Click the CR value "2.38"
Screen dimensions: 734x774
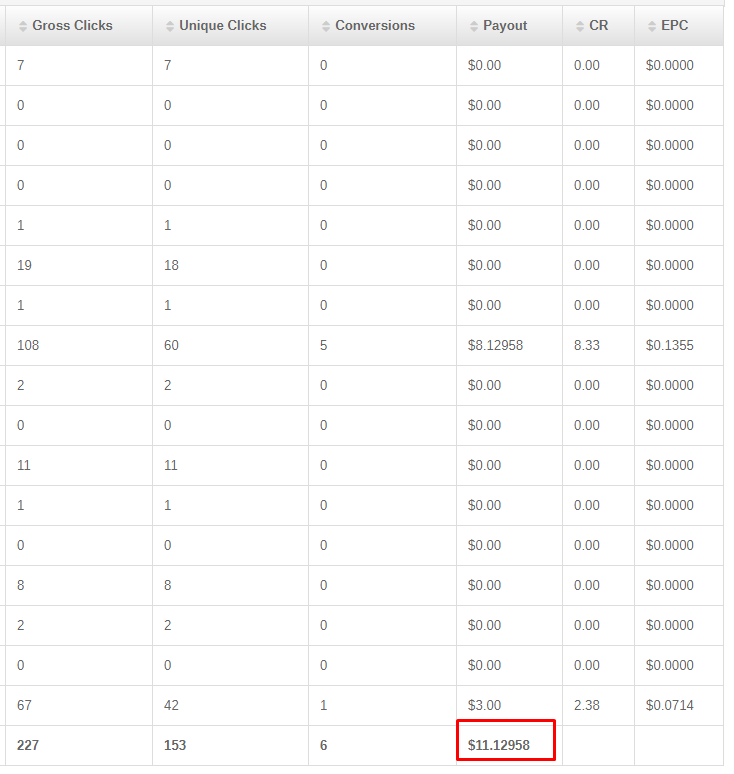coord(586,705)
